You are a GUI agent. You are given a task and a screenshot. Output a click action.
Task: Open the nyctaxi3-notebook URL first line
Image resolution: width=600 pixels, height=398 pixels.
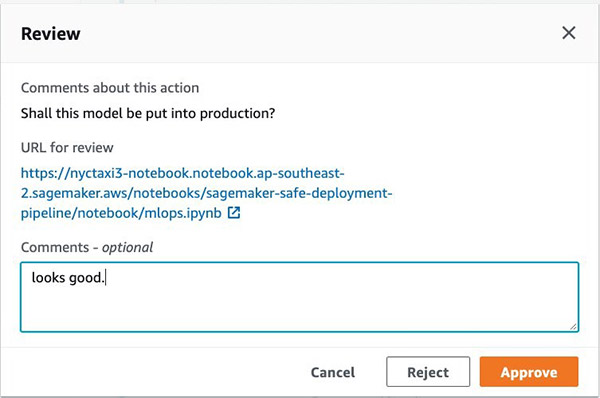click(x=183, y=173)
